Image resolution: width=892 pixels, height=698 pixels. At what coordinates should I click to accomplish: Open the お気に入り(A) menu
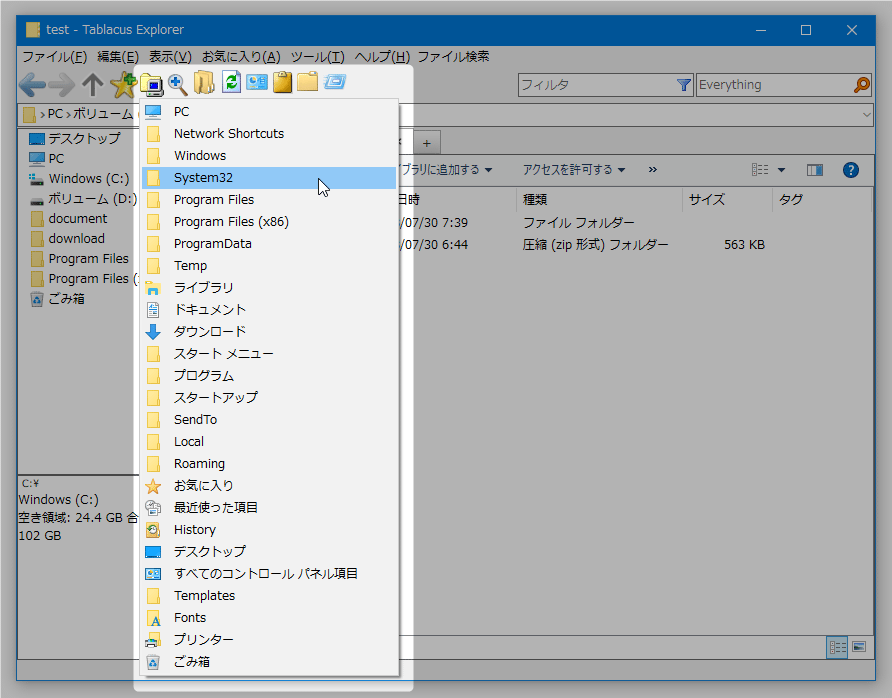(x=241, y=56)
